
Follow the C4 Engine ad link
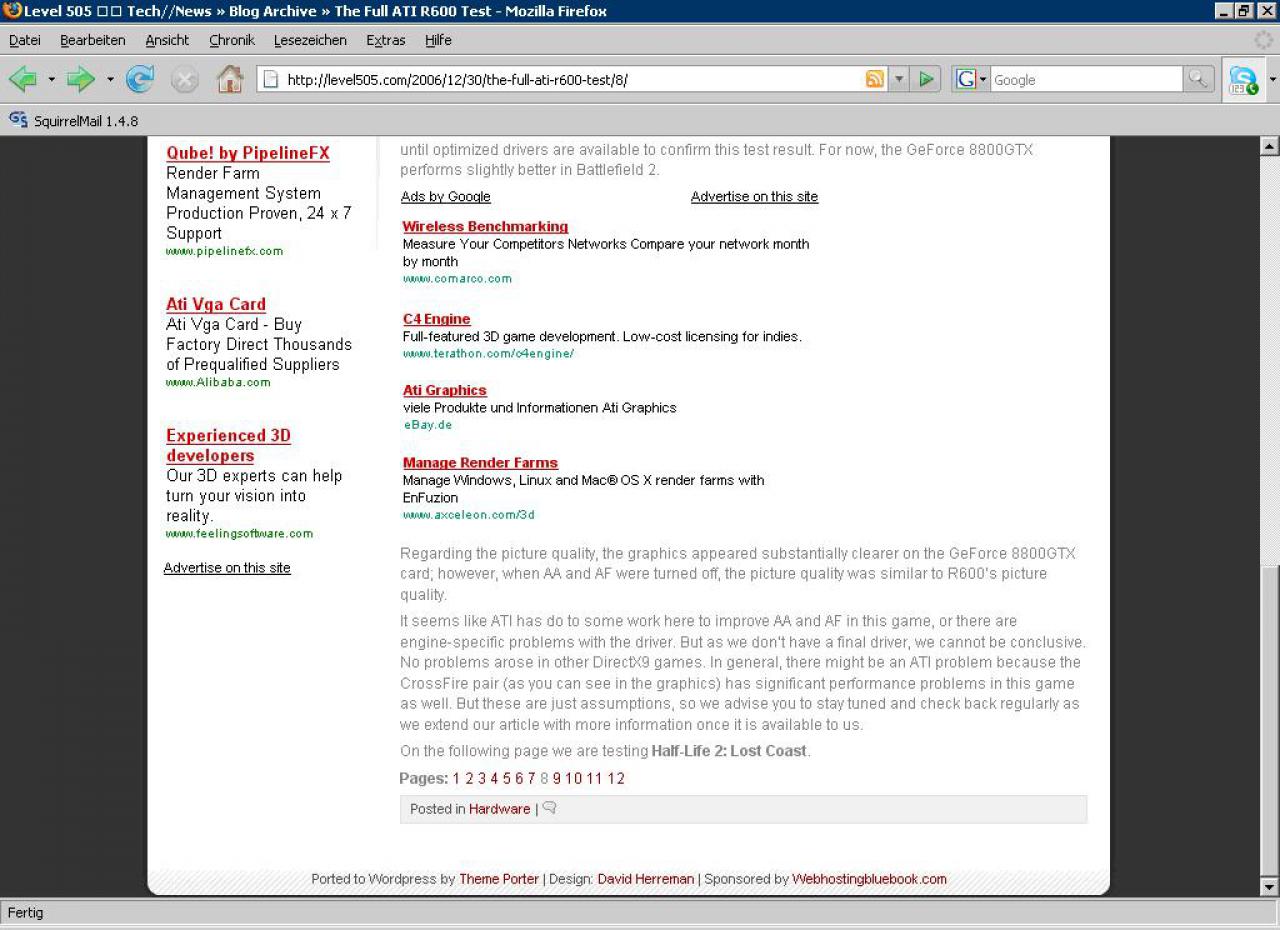(436, 319)
